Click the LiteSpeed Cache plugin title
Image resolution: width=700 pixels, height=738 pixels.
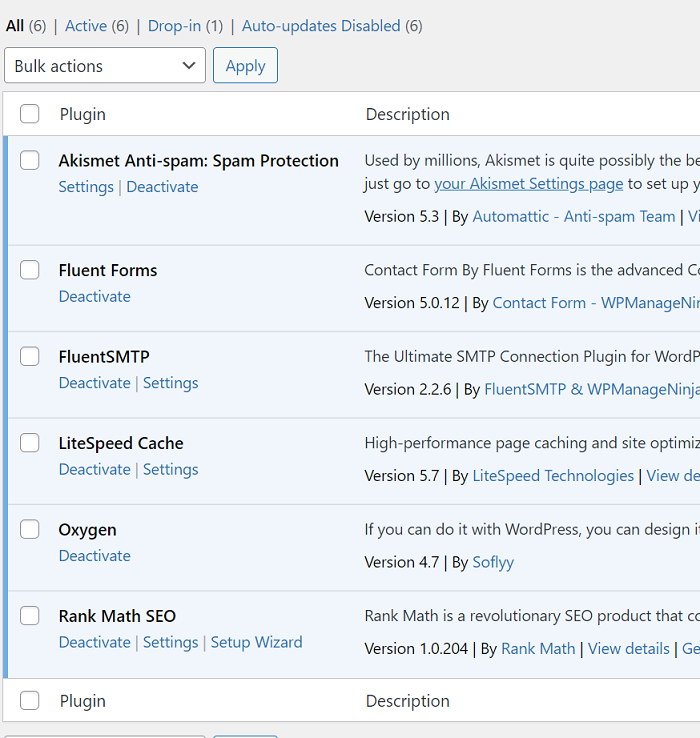pyautogui.click(x=121, y=443)
